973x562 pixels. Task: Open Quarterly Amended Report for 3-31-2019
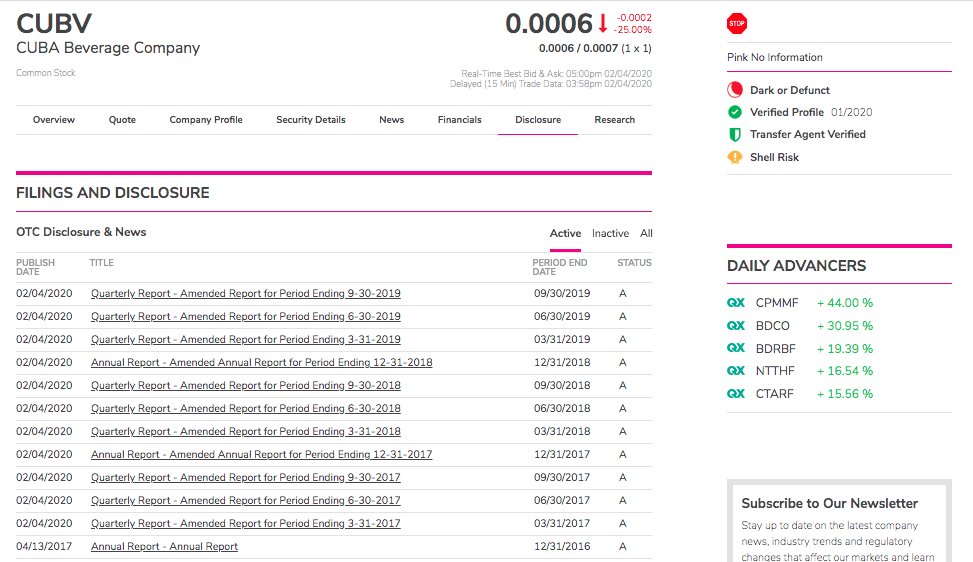click(x=246, y=339)
